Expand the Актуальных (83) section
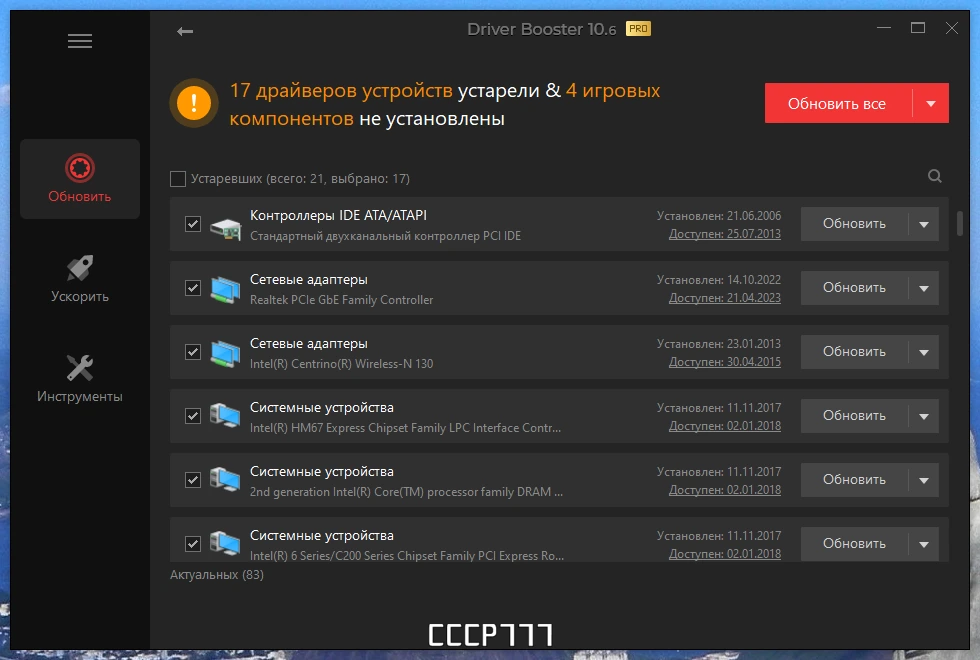Viewport: 980px width, 660px height. 217,574
